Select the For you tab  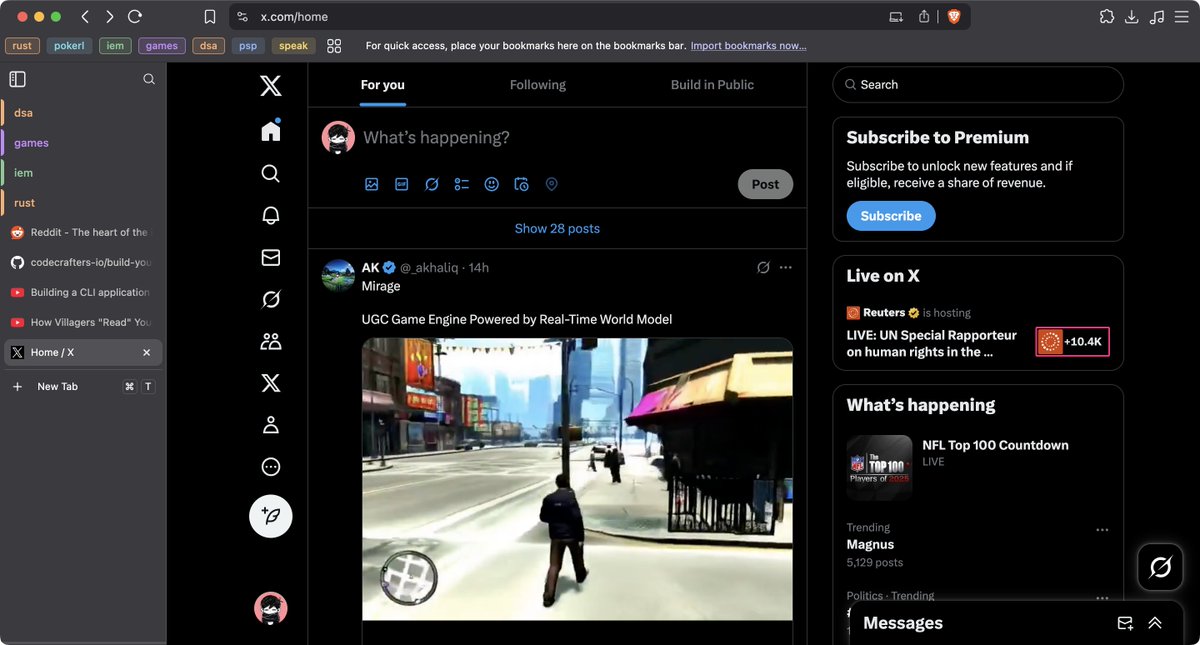(383, 85)
